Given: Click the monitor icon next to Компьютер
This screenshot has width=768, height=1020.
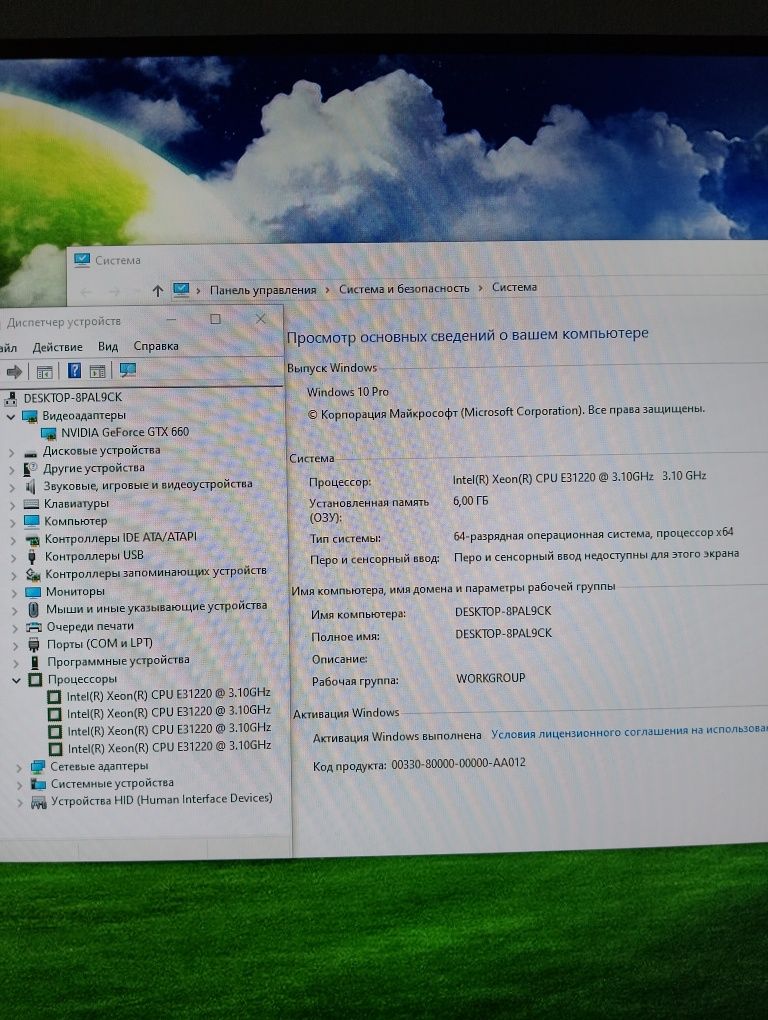Looking at the screenshot, I should point(32,521).
